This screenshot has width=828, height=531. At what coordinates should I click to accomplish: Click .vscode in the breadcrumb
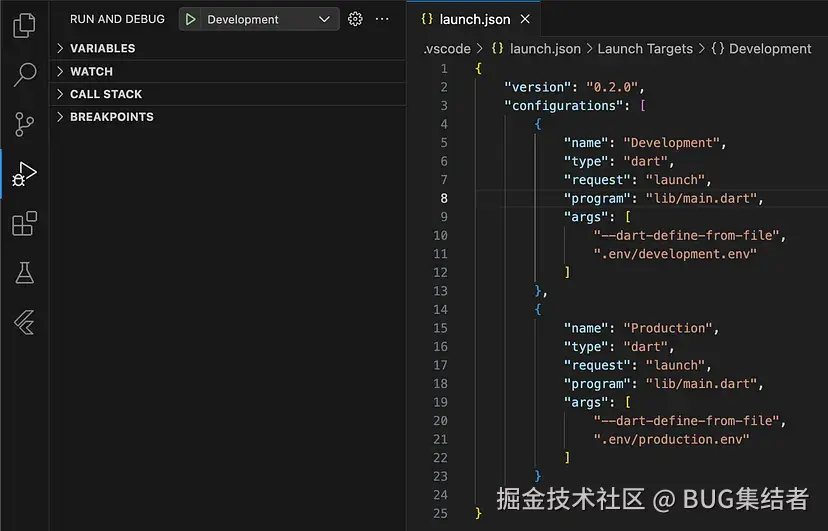pyautogui.click(x=447, y=49)
